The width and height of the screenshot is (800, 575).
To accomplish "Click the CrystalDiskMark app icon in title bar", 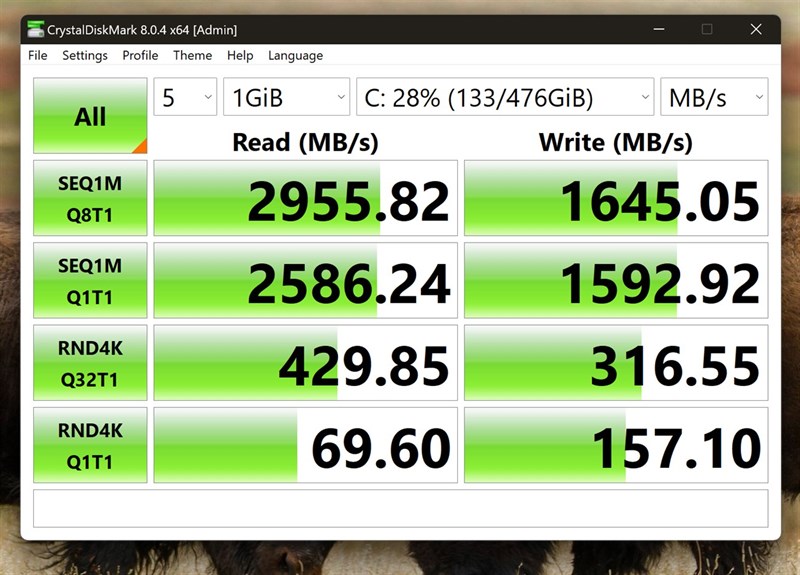I will (x=35, y=29).
